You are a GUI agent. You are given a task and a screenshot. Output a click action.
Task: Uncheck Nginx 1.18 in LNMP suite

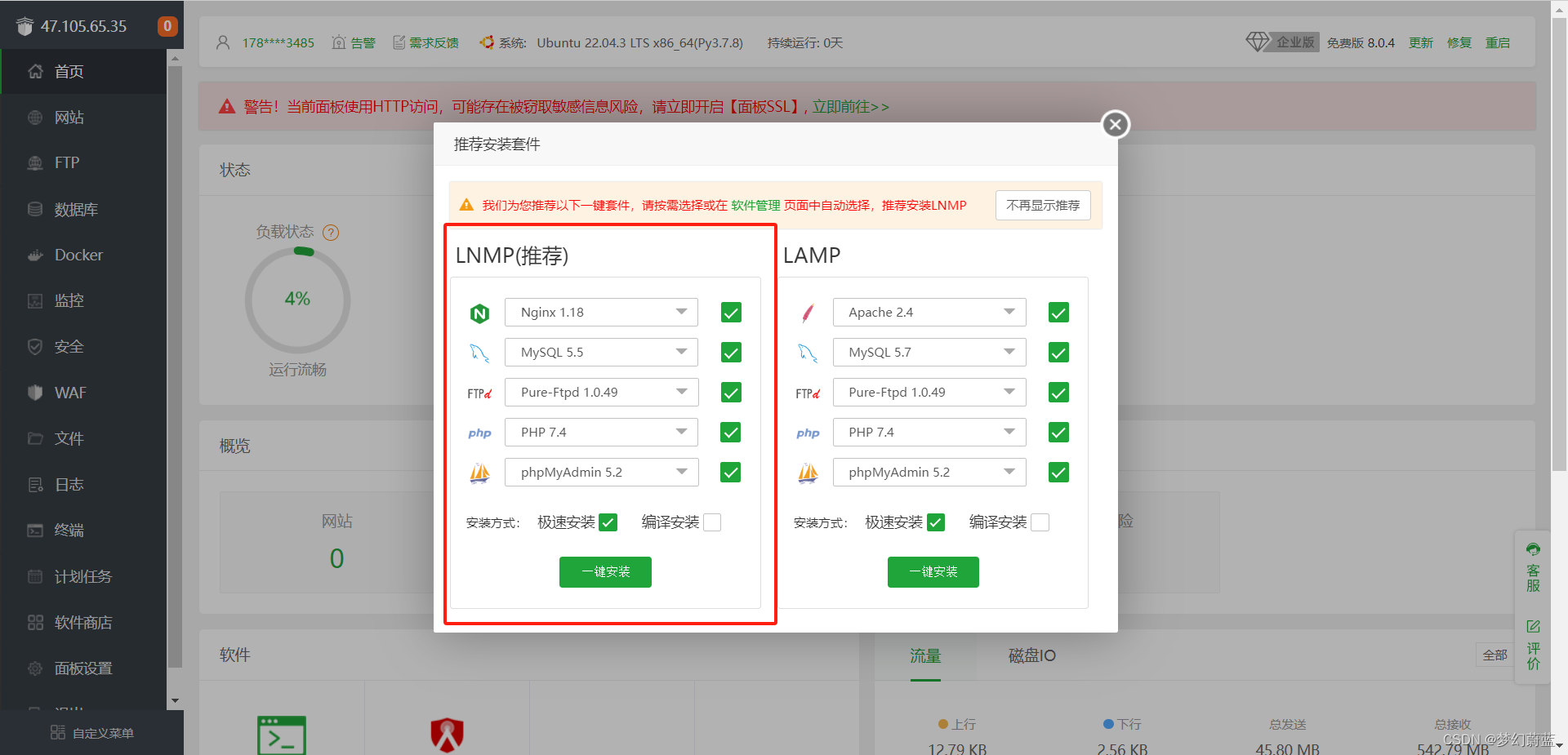click(731, 313)
